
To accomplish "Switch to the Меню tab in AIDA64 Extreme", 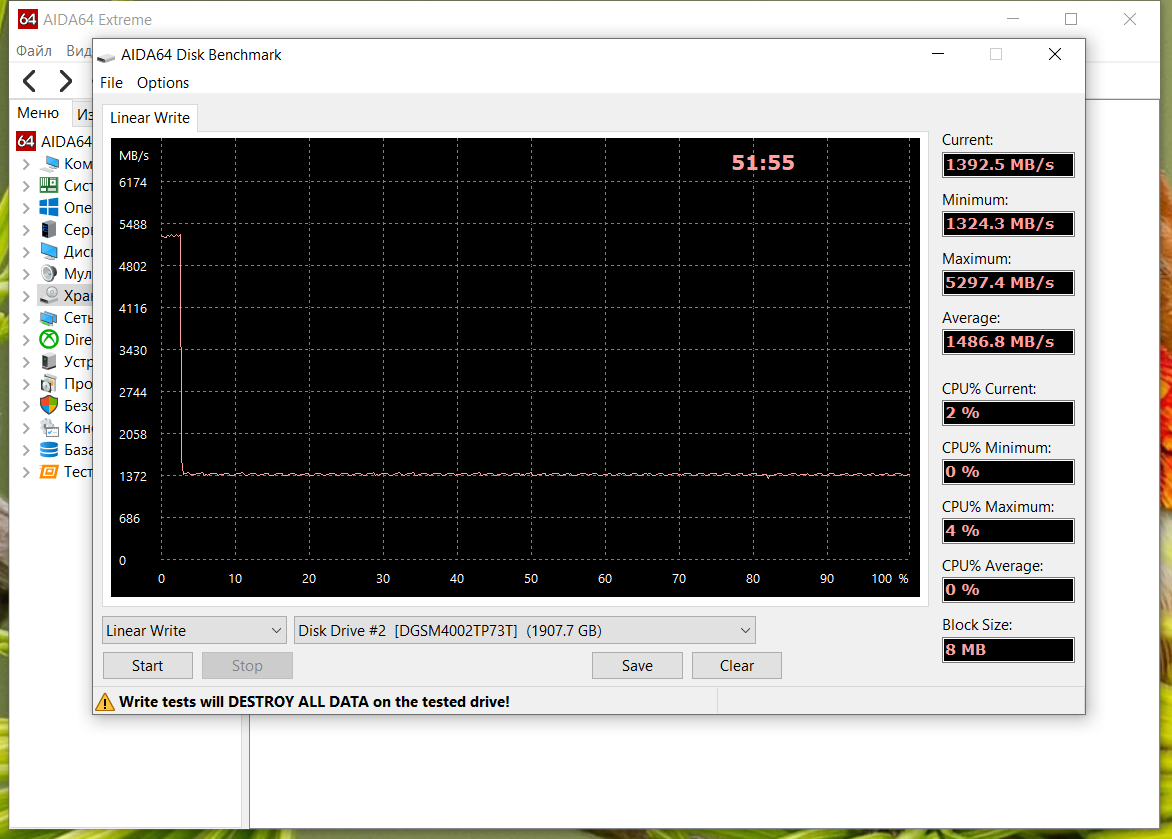I will [38, 113].
